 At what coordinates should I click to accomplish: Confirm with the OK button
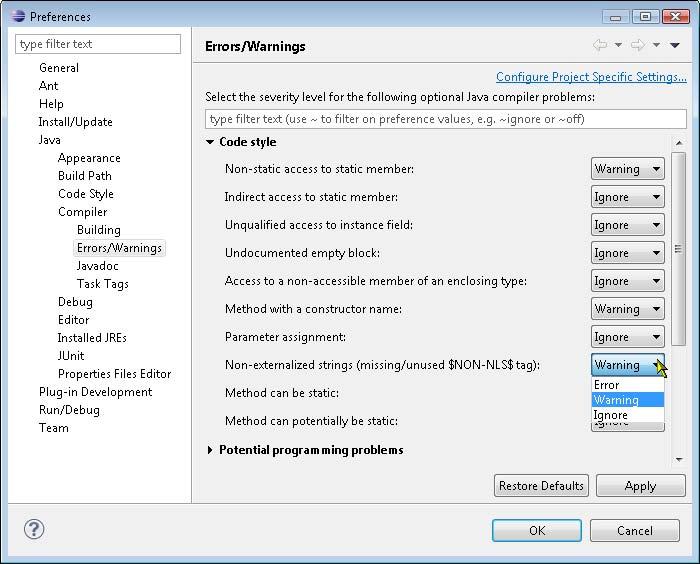[537, 531]
